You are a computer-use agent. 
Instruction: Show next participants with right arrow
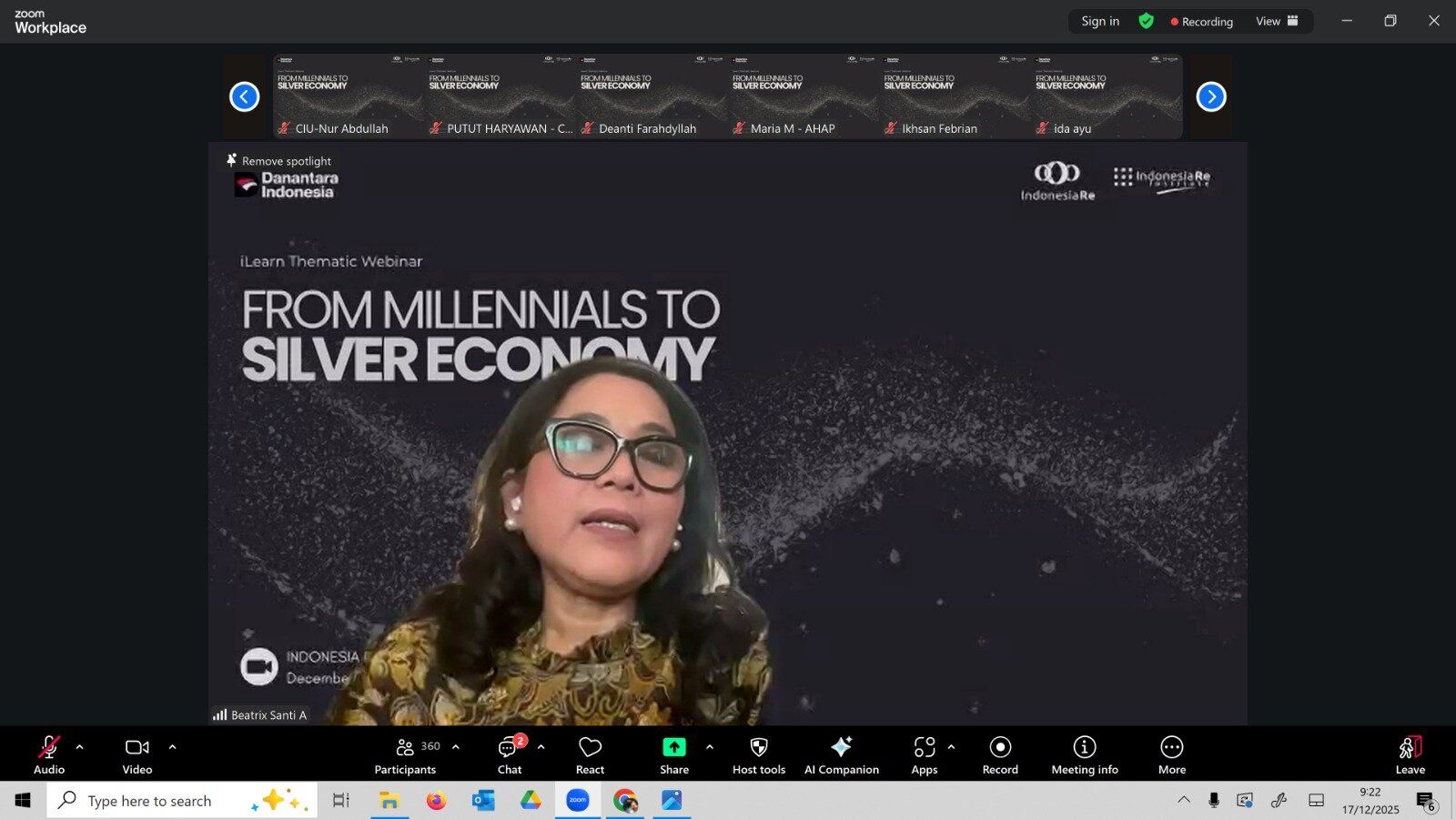coord(1210,96)
